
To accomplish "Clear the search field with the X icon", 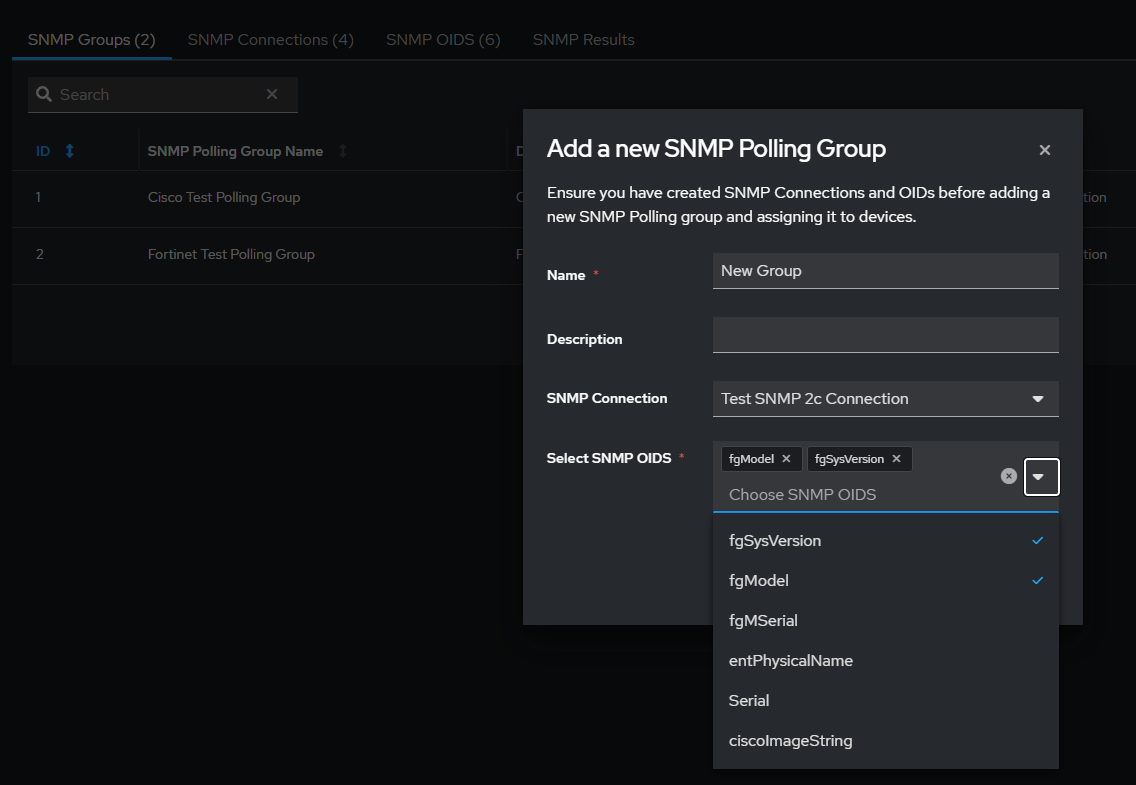I will (x=272, y=94).
